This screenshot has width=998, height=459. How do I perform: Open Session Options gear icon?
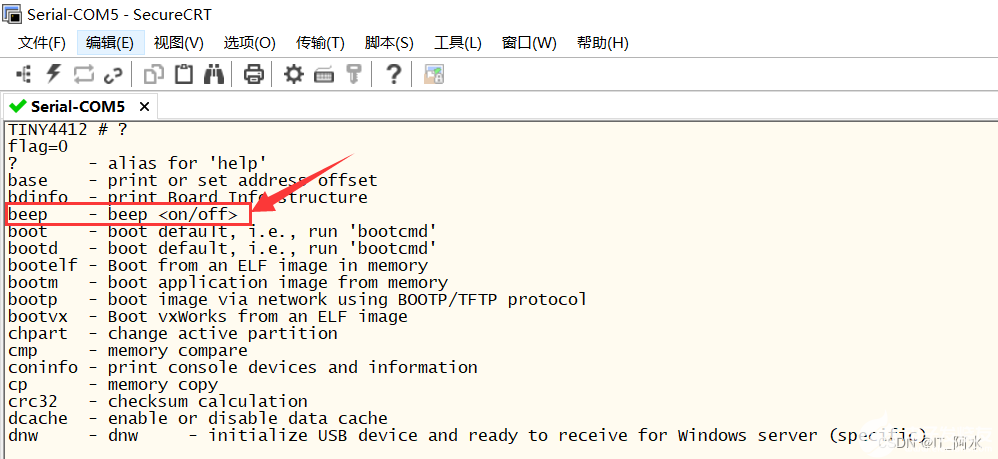(x=294, y=75)
